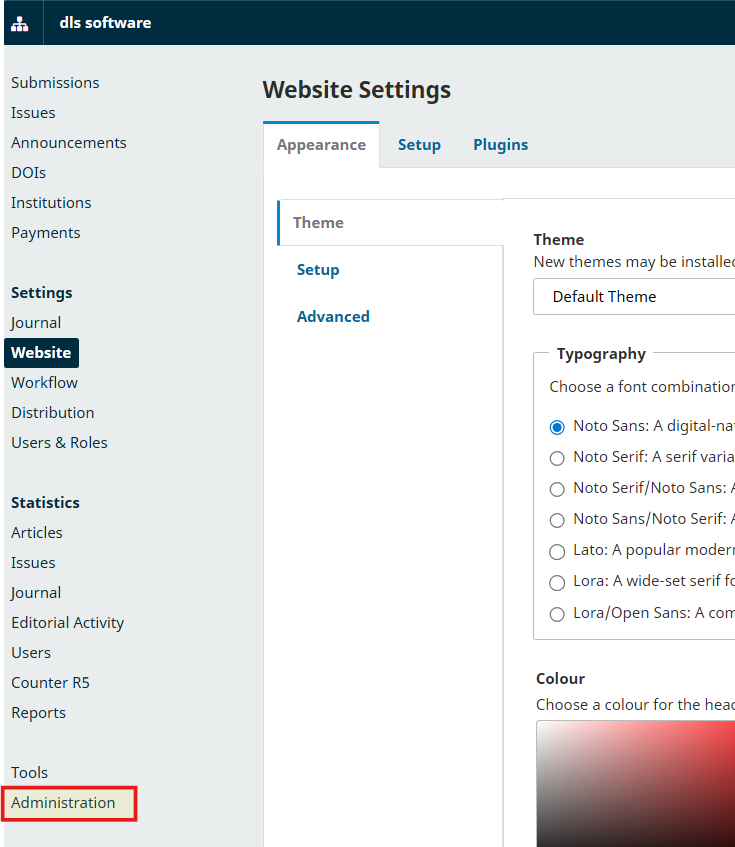The width and height of the screenshot is (735, 847).
Task: Open DOIs section
Action: pyautogui.click(x=28, y=173)
